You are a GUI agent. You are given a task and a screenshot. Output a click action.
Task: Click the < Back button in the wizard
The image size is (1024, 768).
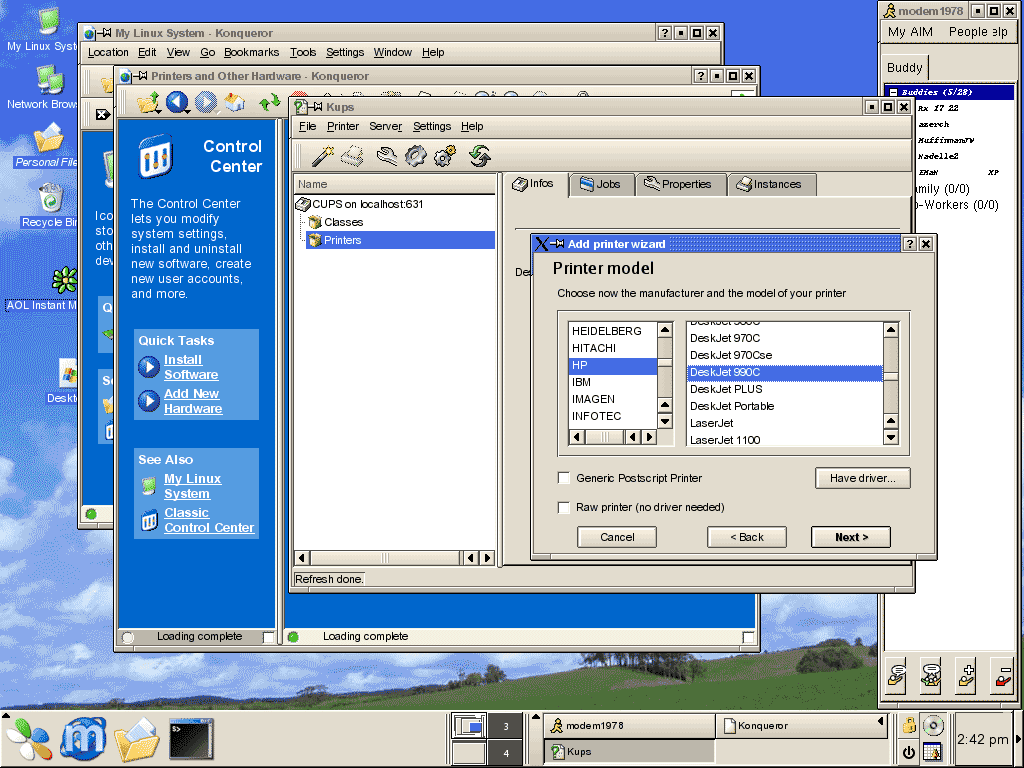pos(746,537)
